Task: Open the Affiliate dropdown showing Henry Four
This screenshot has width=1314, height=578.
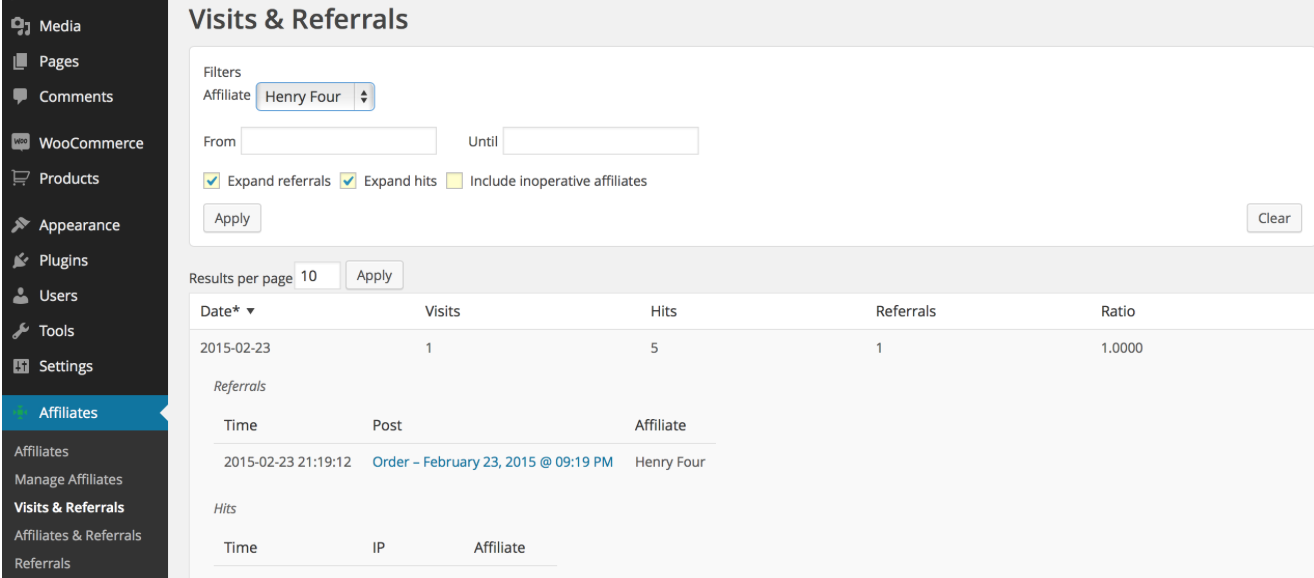Action: [315, 97]
